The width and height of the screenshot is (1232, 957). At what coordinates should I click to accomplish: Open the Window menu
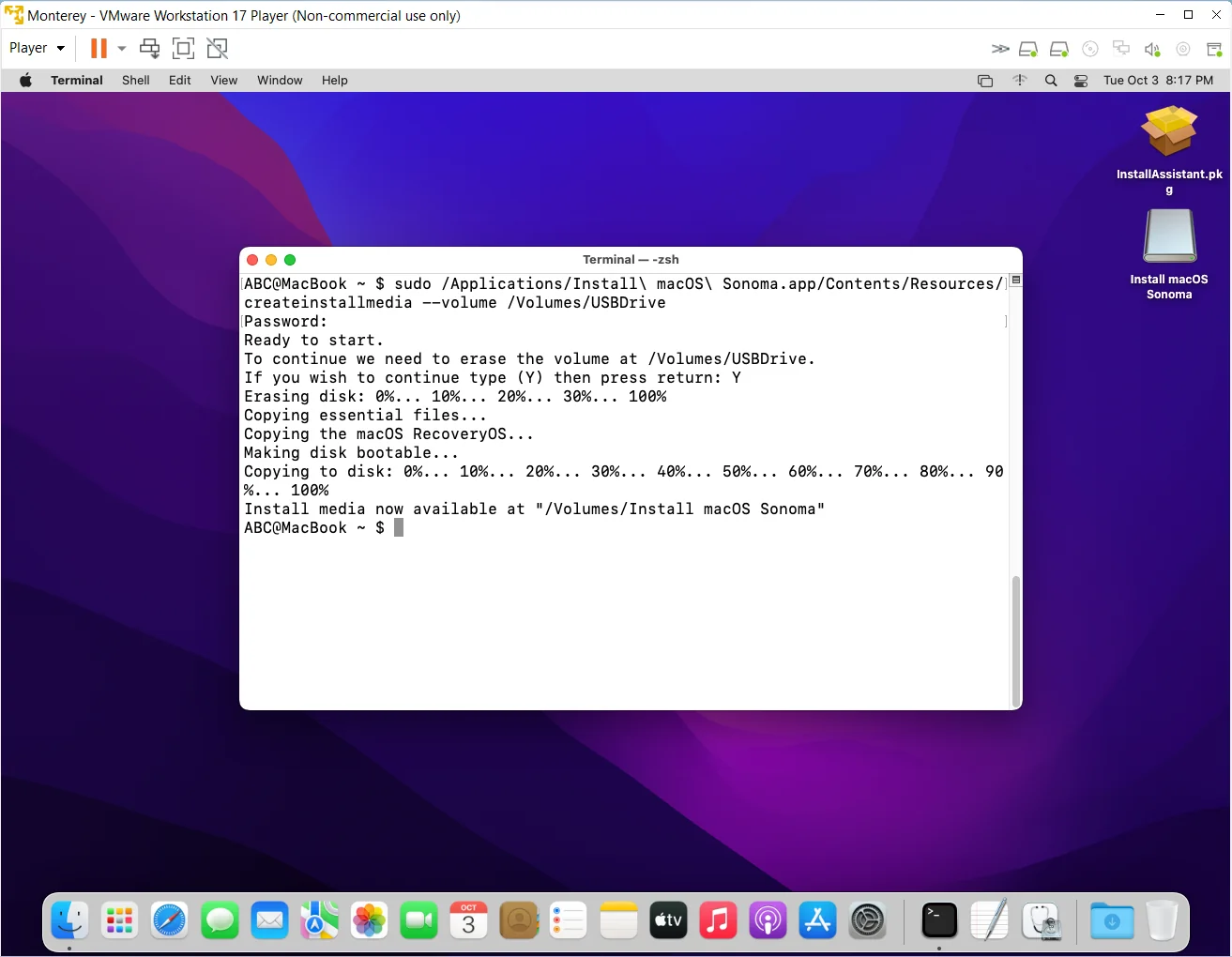(279, 81)
